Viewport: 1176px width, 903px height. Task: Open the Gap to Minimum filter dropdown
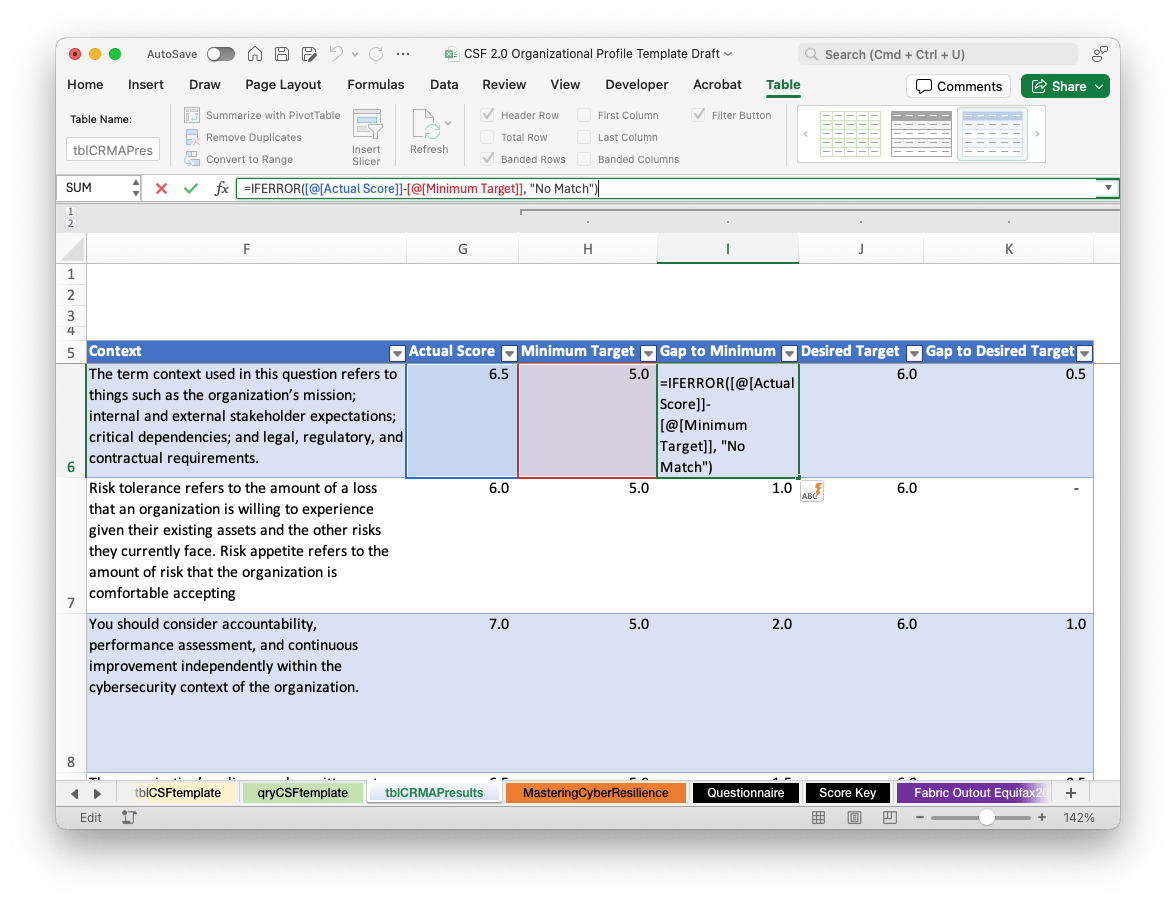(789, 352)
